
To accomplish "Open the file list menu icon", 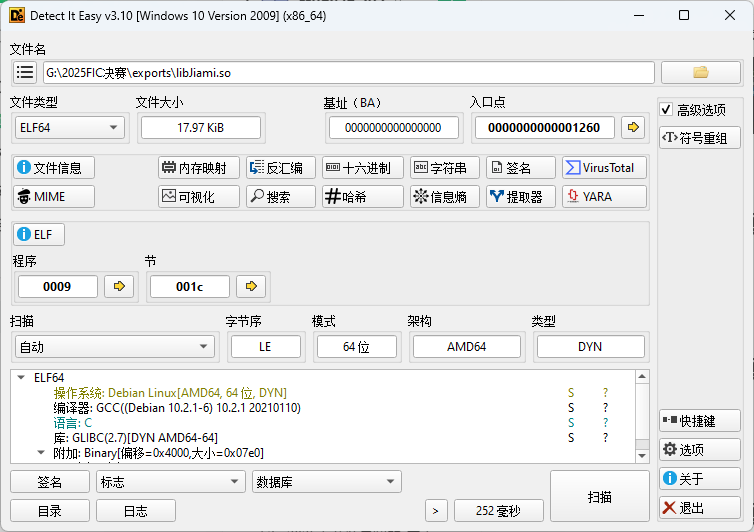I will pos(25,73).
